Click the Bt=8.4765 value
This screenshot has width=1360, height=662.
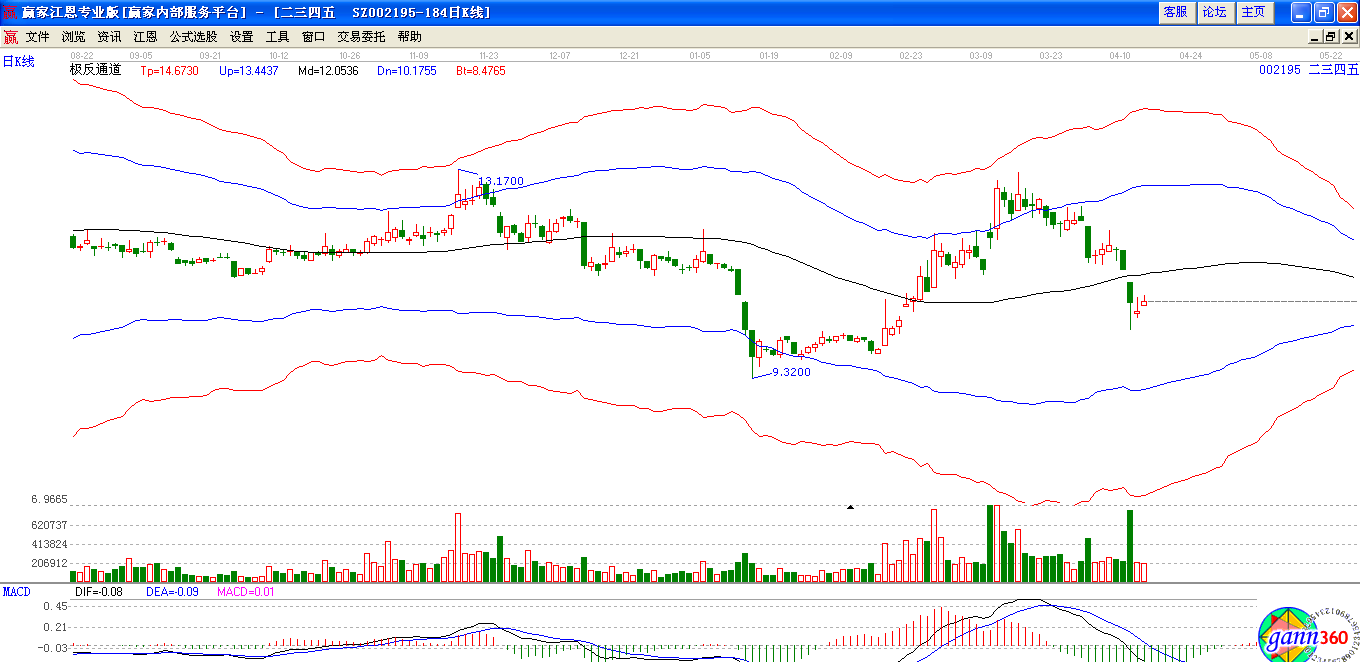click(x=481, y=71)
